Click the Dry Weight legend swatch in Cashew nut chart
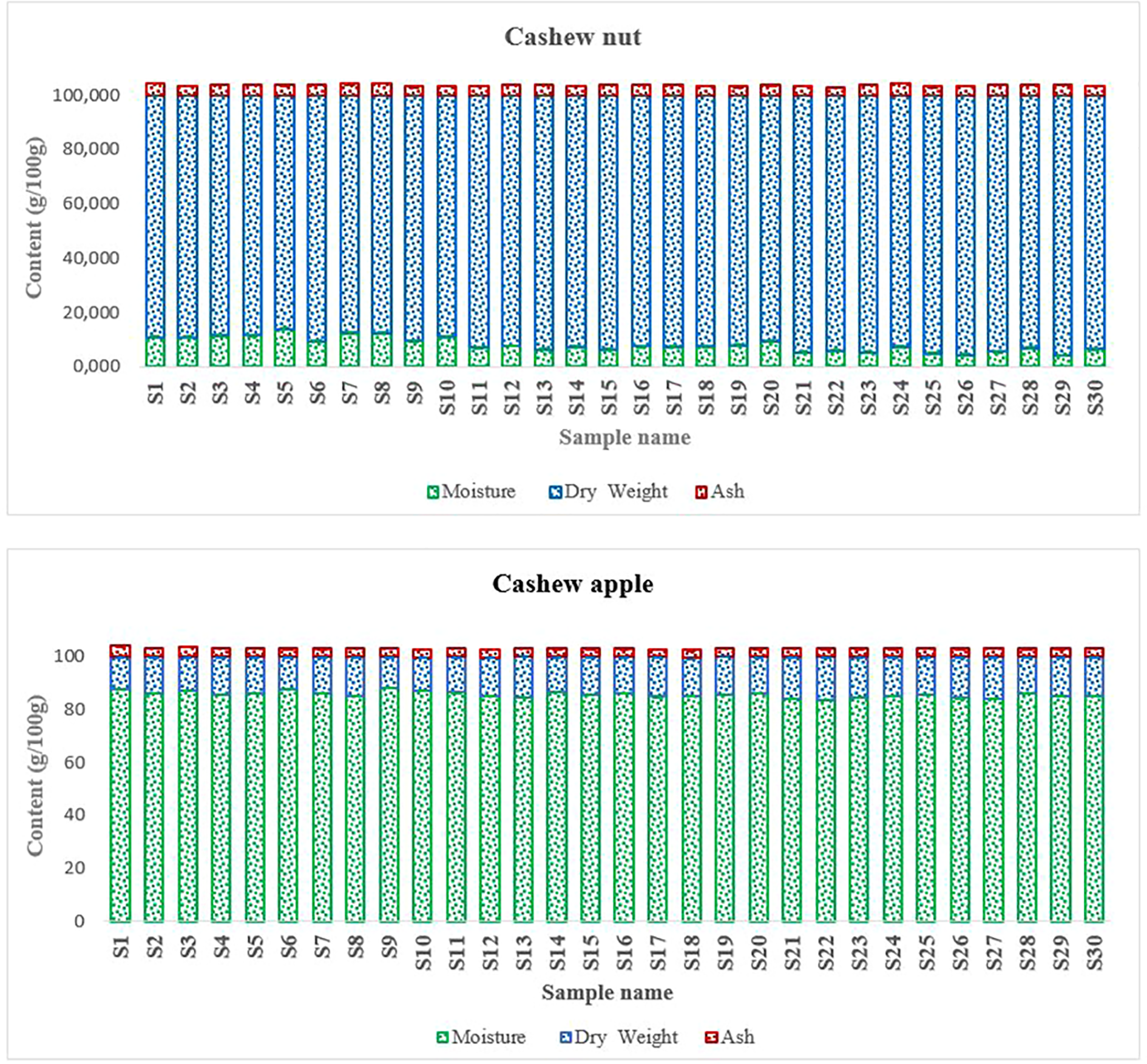Screen dimensions: 1147x1064 tap(555, 492)
